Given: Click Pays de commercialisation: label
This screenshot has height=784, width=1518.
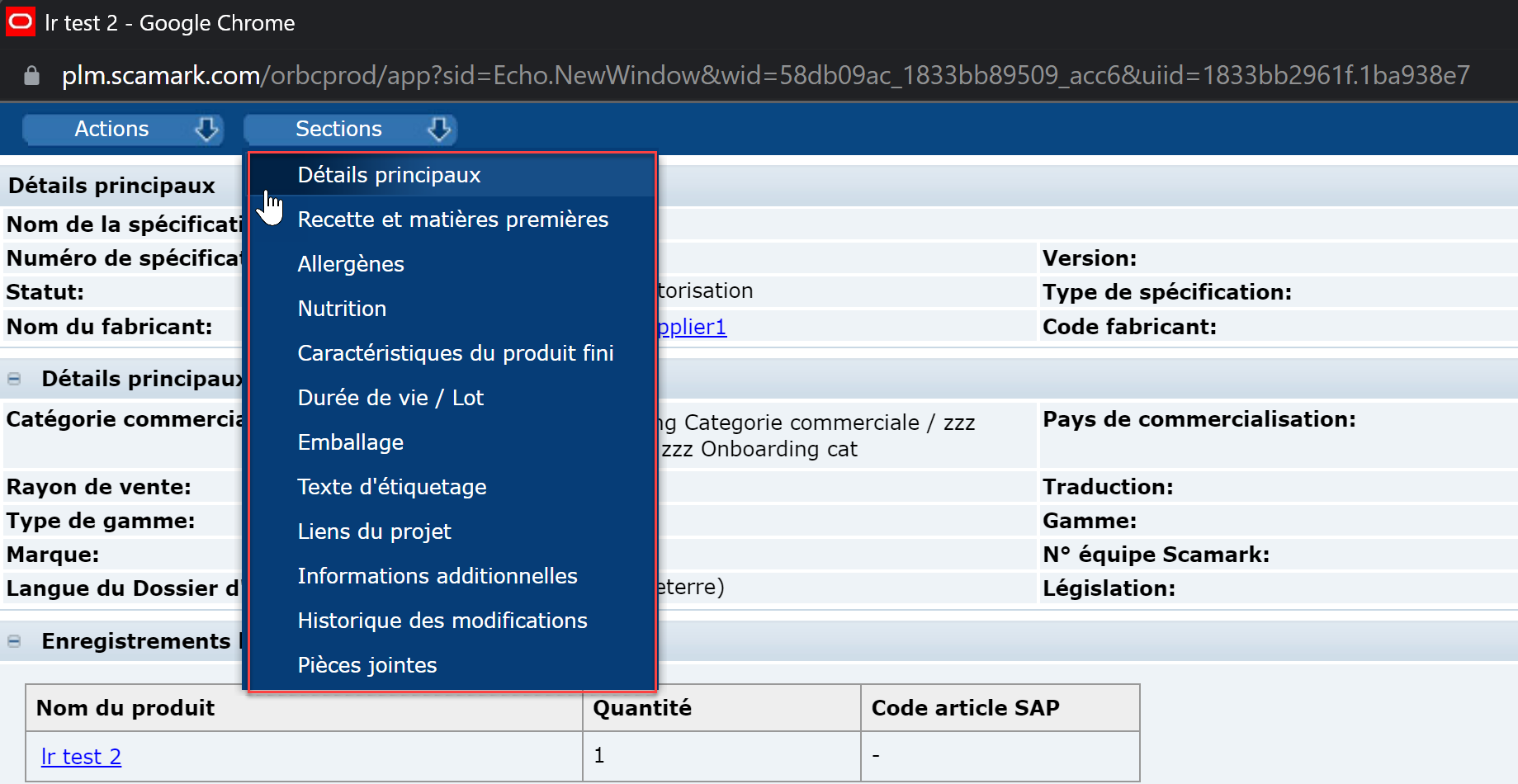Looking at the screenshot, I should (x=1199, y=419).
